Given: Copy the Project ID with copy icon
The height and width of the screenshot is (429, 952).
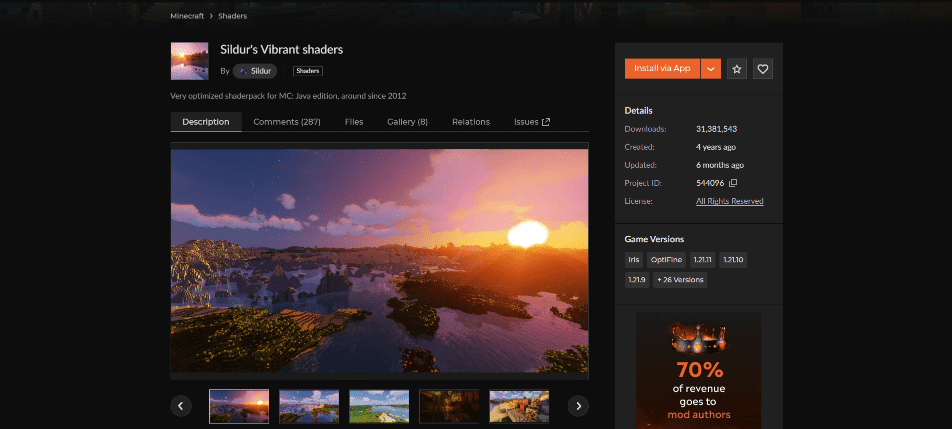Looking at the screenshot, I should pos(733,183).
